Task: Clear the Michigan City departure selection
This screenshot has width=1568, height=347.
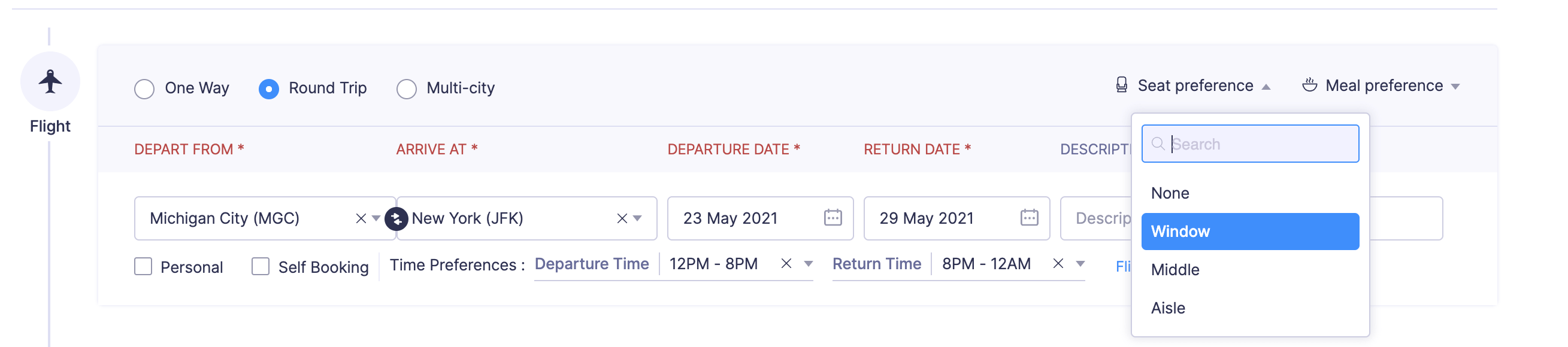Action: coord(361,218)
